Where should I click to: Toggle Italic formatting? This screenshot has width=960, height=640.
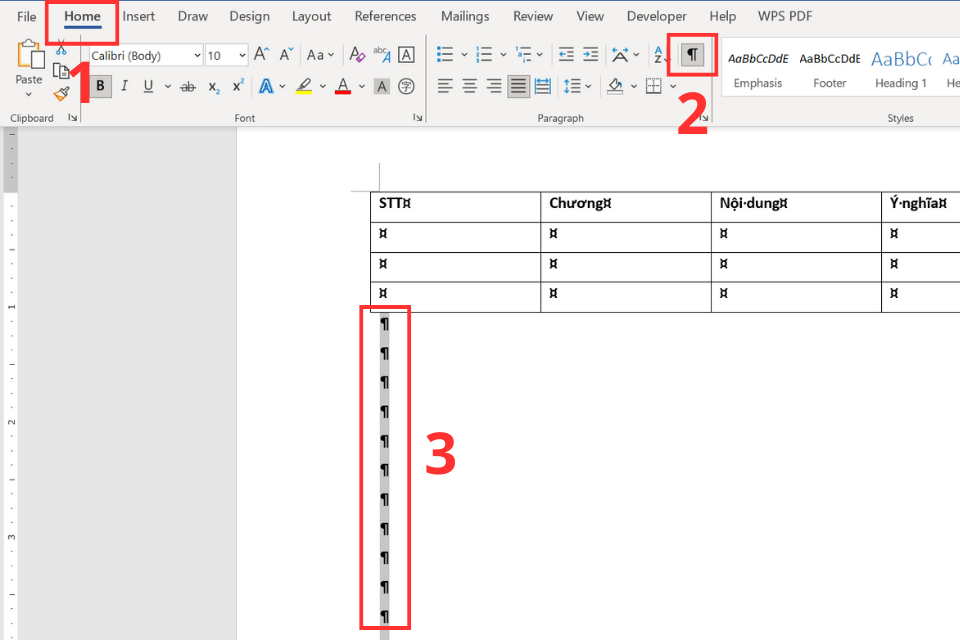pyautogui.click(x=124, y=86)
